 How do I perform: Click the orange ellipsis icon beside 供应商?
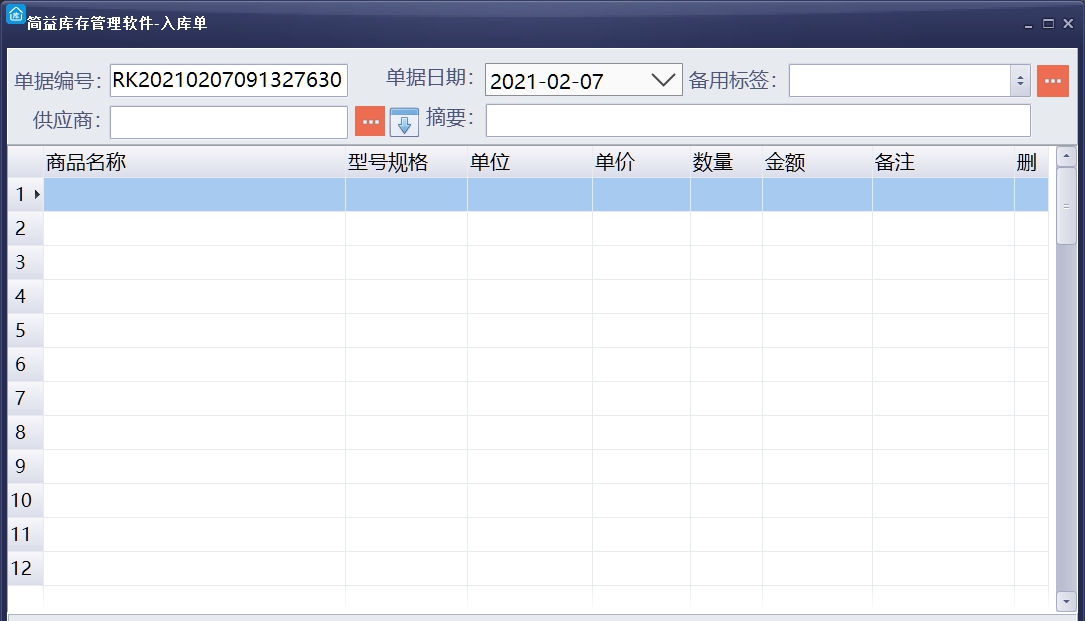(x=370, y=121)
